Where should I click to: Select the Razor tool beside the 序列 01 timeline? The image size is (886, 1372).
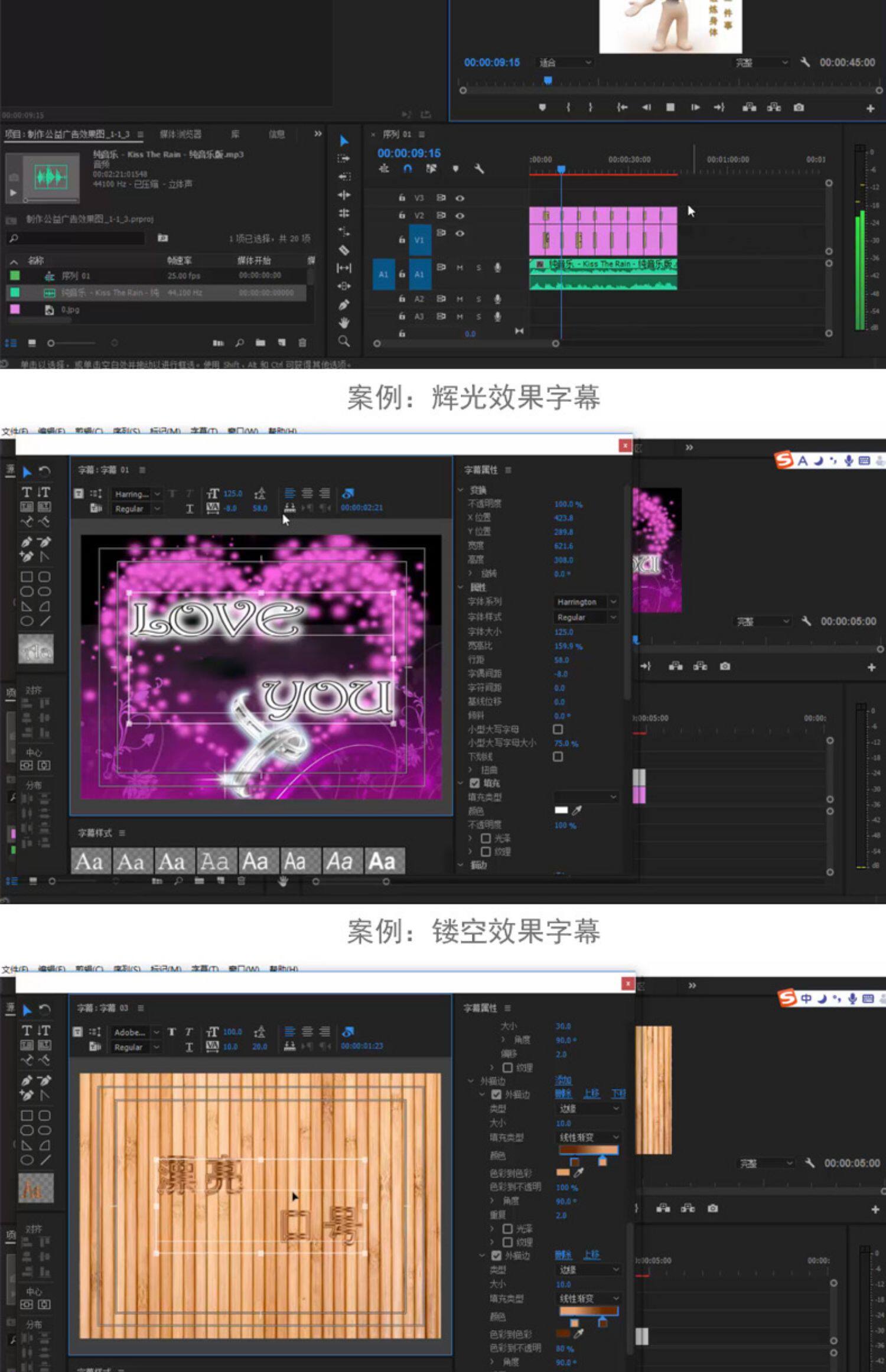(x=344, y=250)
